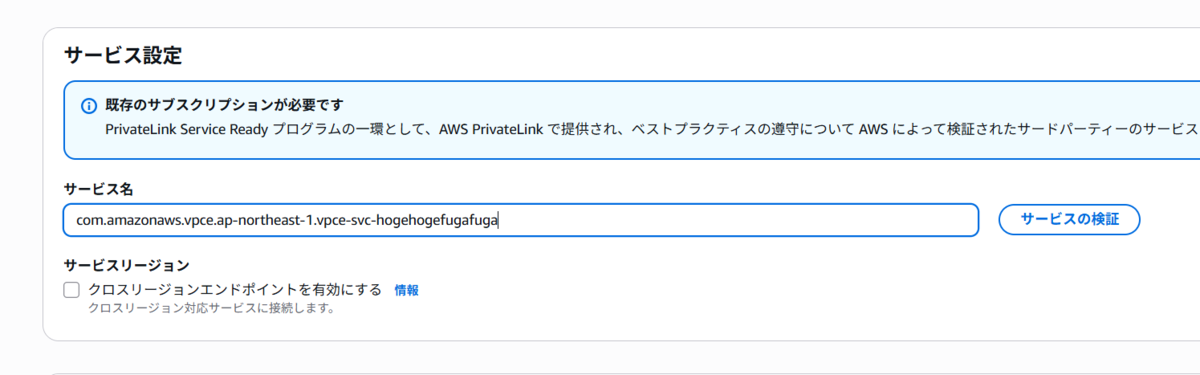Enable the クロスリージョンエンドポイント checkbox
The image size is (1200, 375).
(x=71, y=290)
